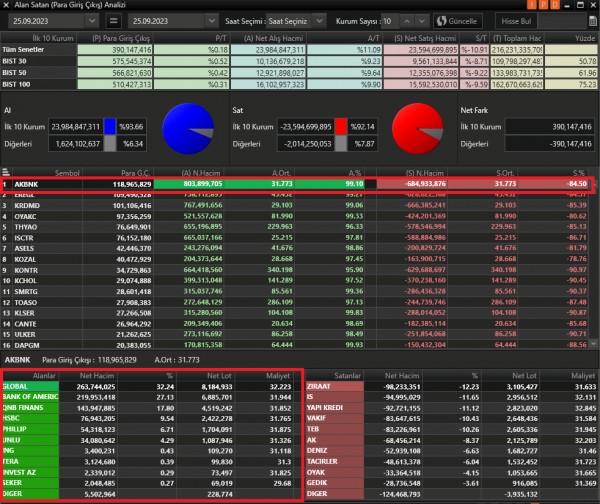Screen dimensions: 600x504
Task: Click the (P) Para Giriş Çıkış header
Action: [x=115, y=38]
